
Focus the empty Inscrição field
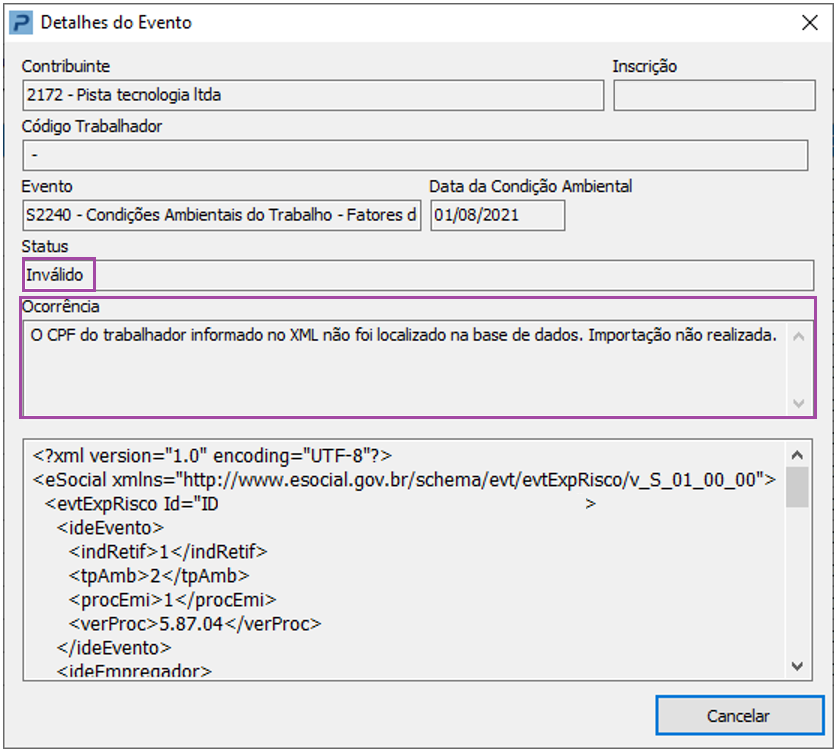pyautogui.click(x=714, y=96)
